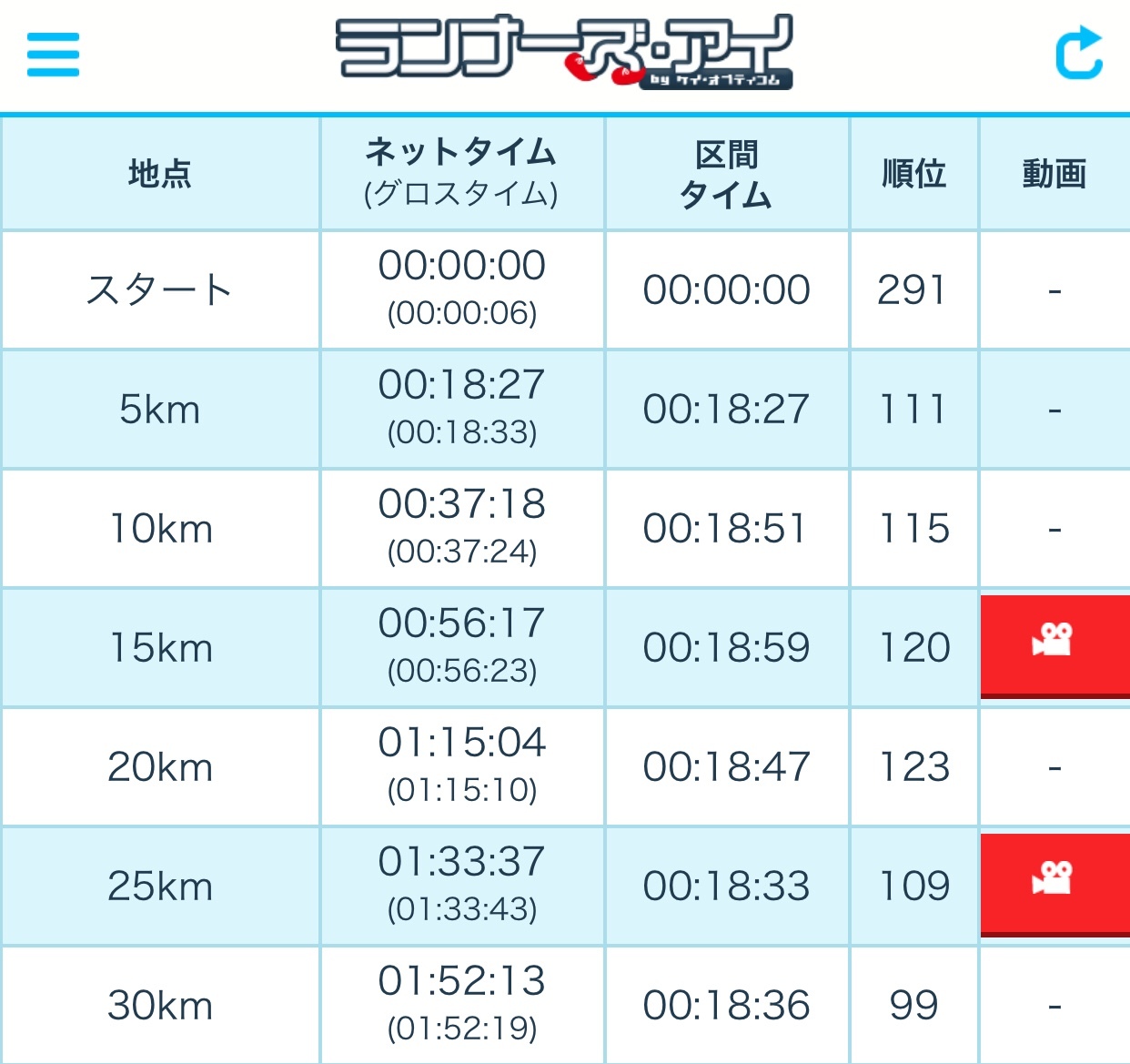Click the 20km net time 01:15:04

click(462, 742)
